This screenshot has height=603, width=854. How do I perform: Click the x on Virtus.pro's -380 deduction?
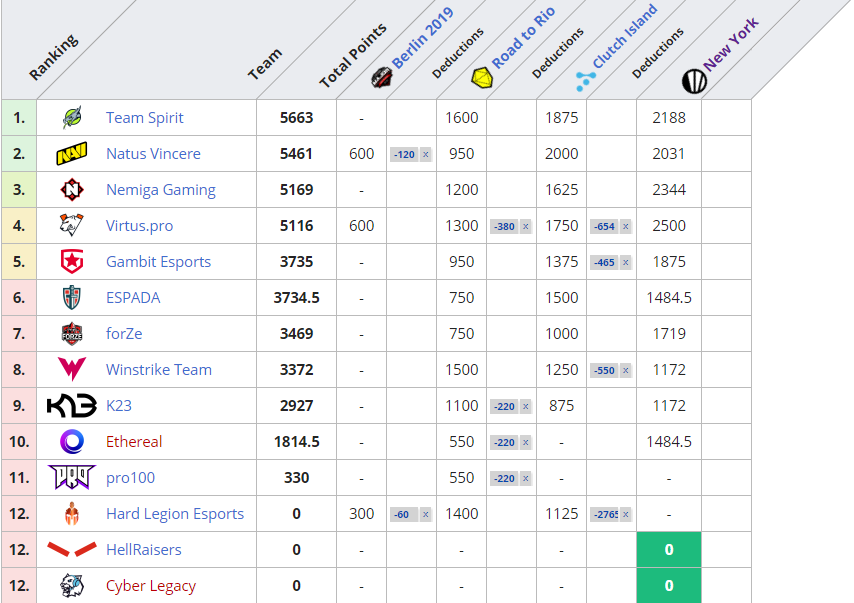point(525,227)
